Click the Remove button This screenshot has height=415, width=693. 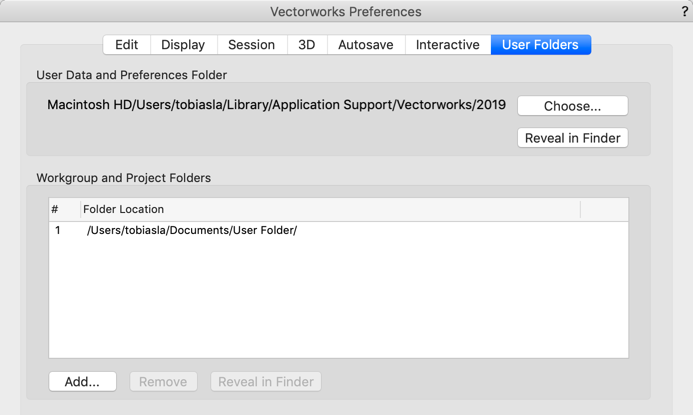[163, 381]
